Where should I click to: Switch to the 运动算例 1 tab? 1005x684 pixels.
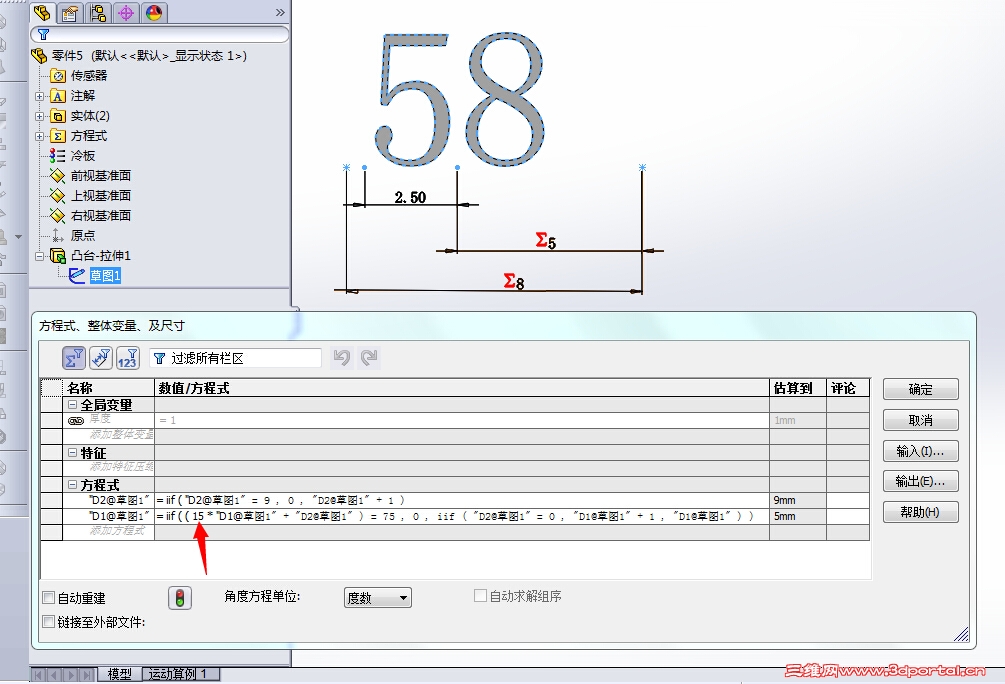point(179,674)
